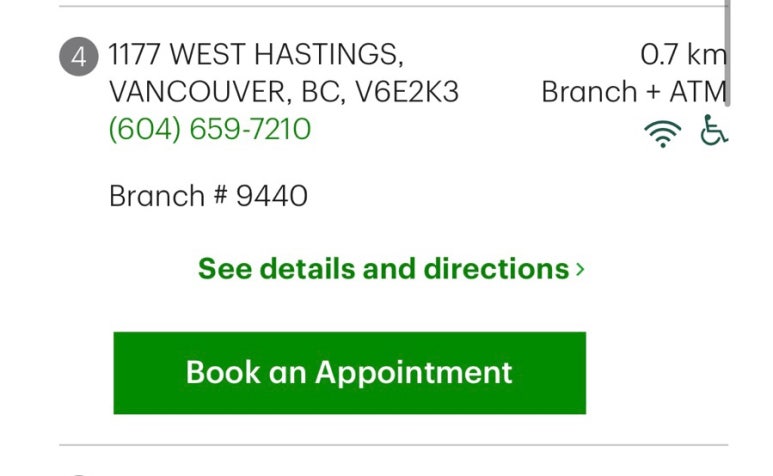The height and width of the screenshot is (476, 773).
Task: Tap the Wi-Fi availability icon
Action: click(x=663, y=133)
